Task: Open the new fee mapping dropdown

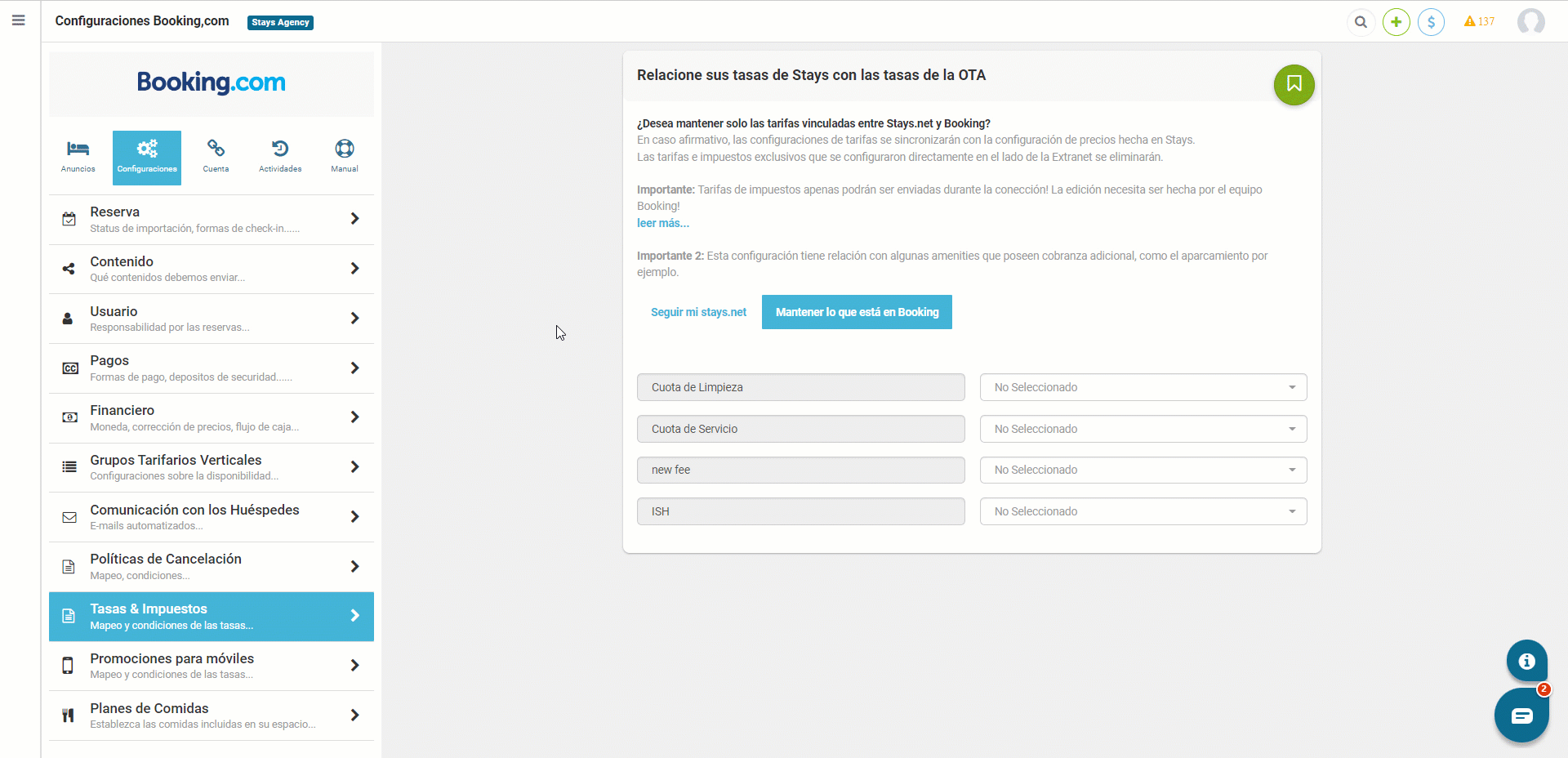Action: pos(1143,470)
